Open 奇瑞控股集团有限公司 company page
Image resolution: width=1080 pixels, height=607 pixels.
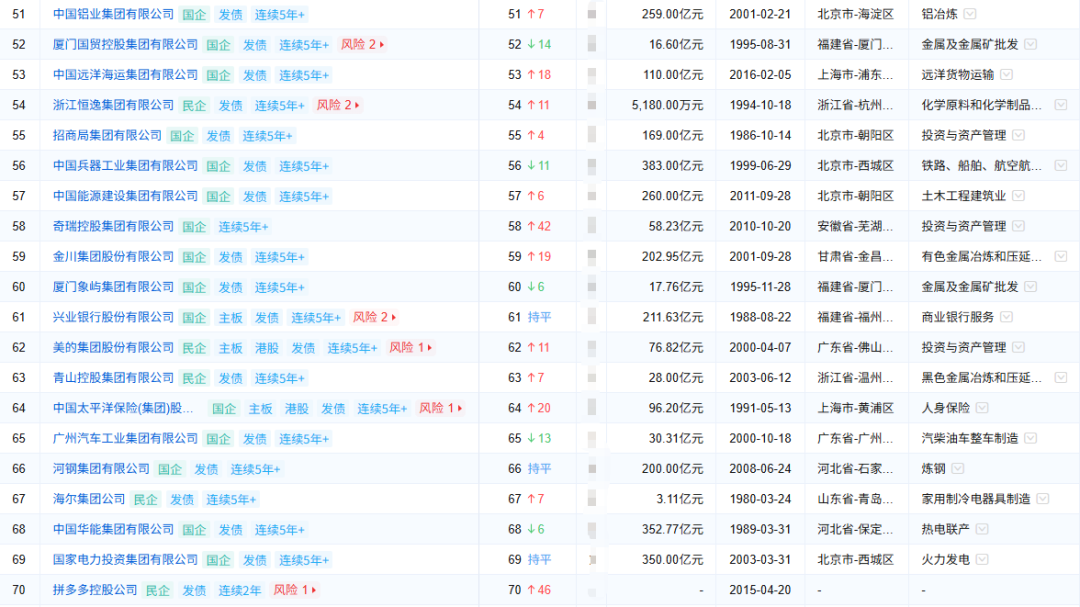pos(113,226)
